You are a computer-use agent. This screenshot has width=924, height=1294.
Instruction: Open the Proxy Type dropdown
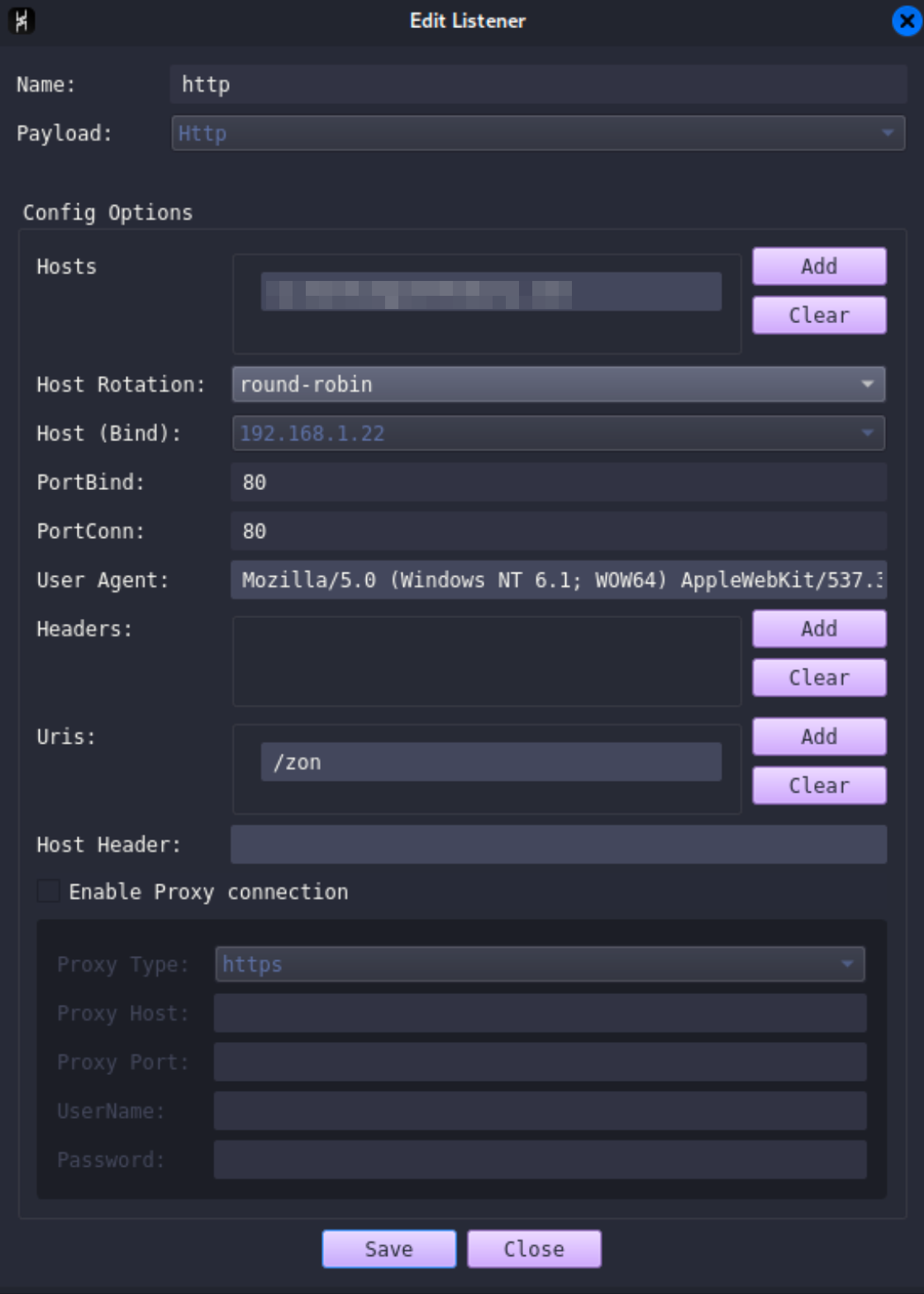tap(540, 964)
